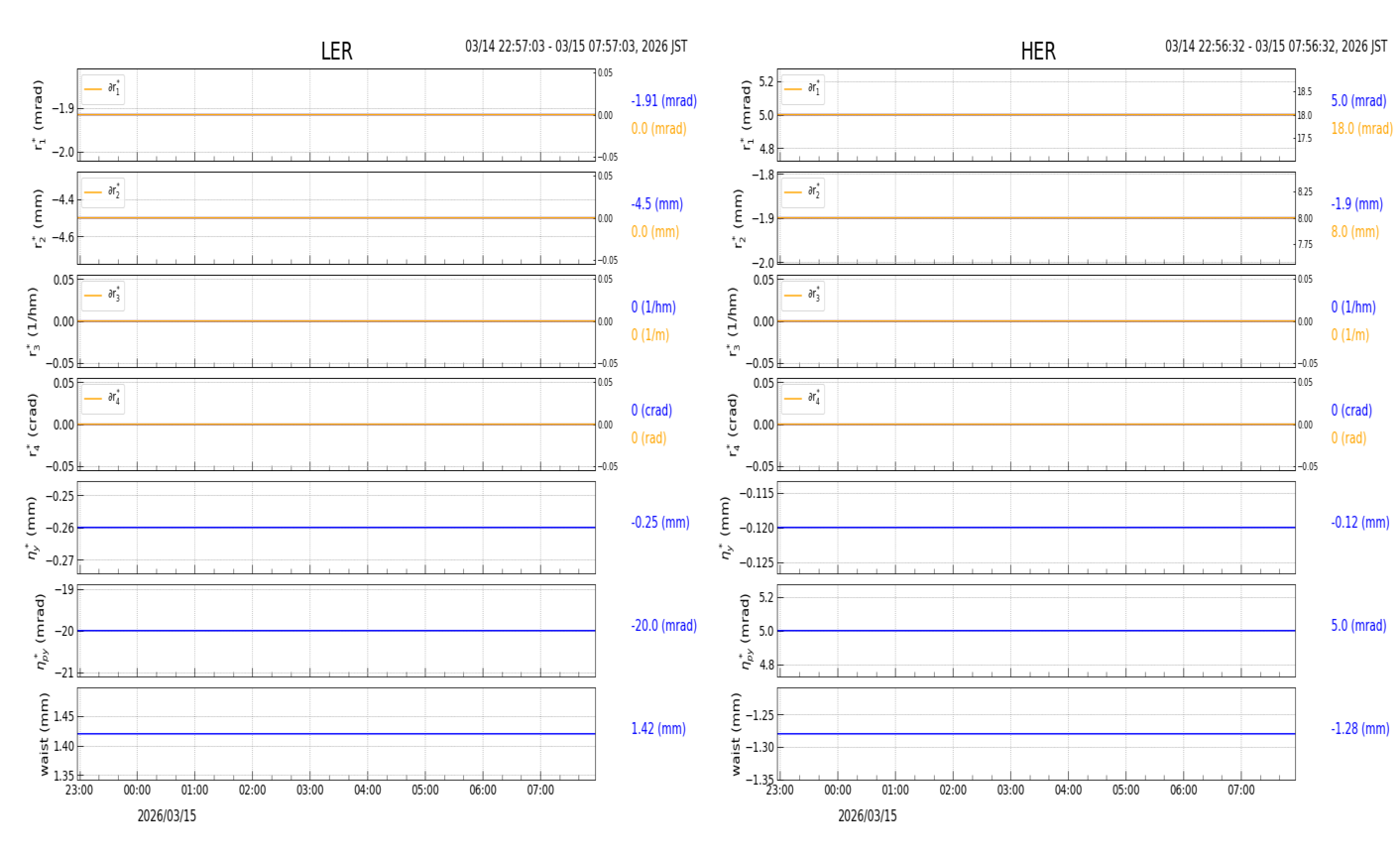Click the LER waist 1.42 (mm) readout

(x=658, y=729)
